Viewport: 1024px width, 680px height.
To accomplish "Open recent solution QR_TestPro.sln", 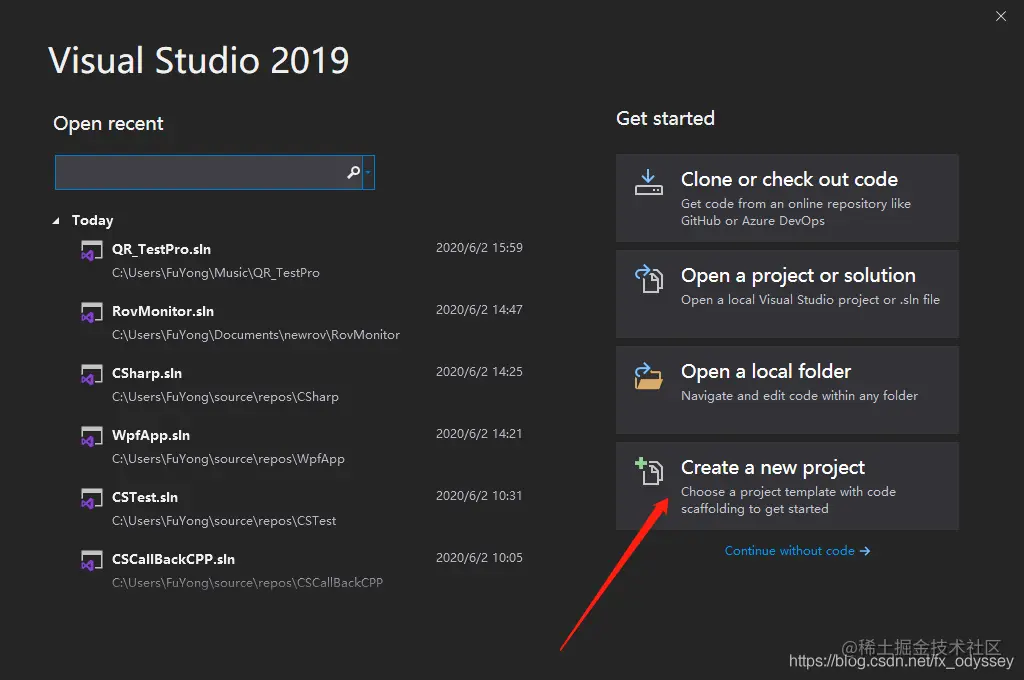I will pyautogui.click(x=161, y=249).
